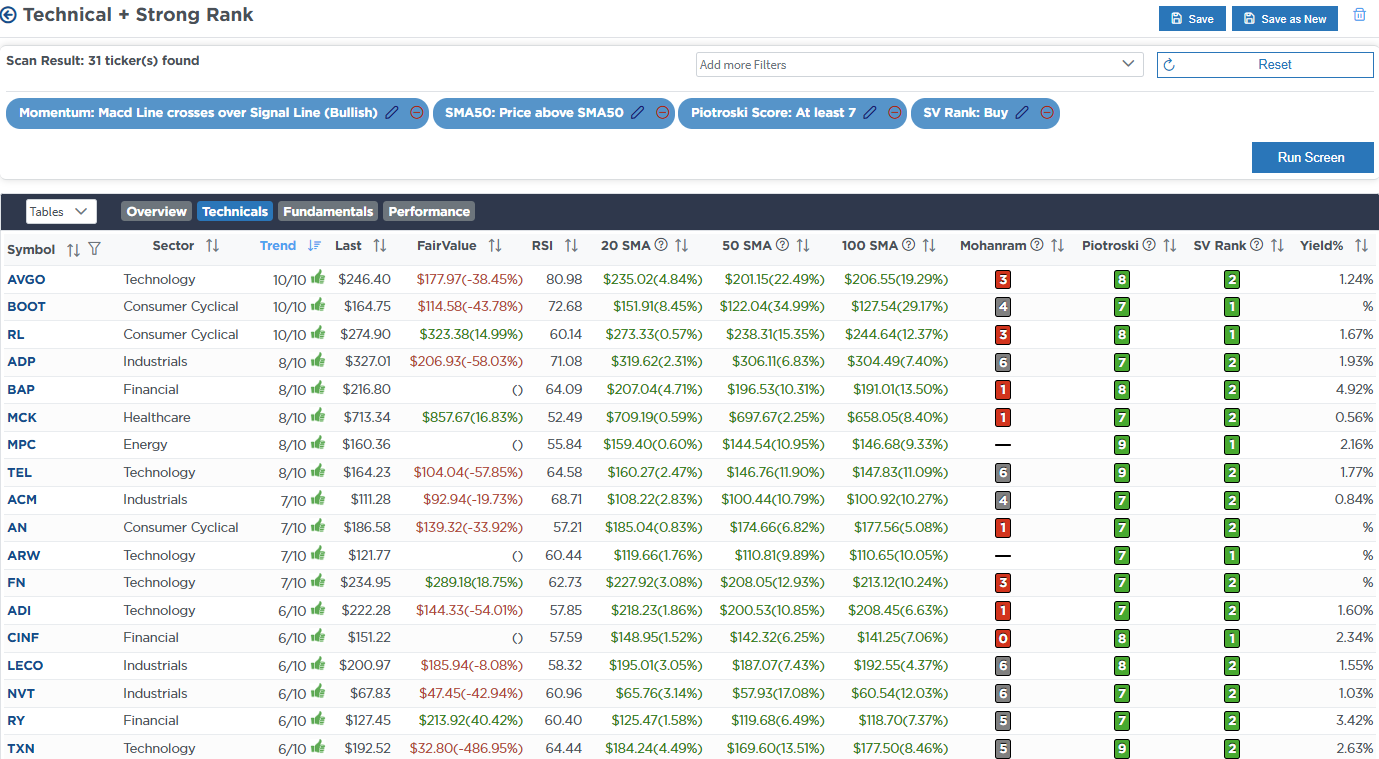Switch to the Fundamentals tab

click(x=329, y=211)
